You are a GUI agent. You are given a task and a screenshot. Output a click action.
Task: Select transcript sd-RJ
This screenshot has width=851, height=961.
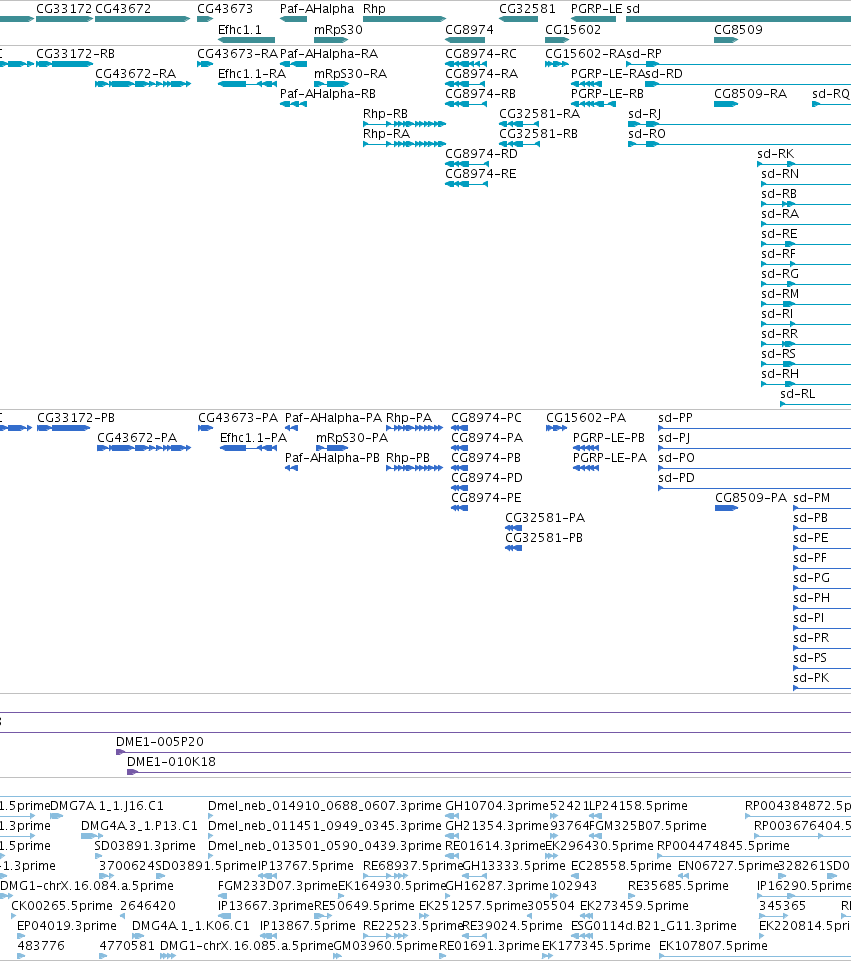645,114
